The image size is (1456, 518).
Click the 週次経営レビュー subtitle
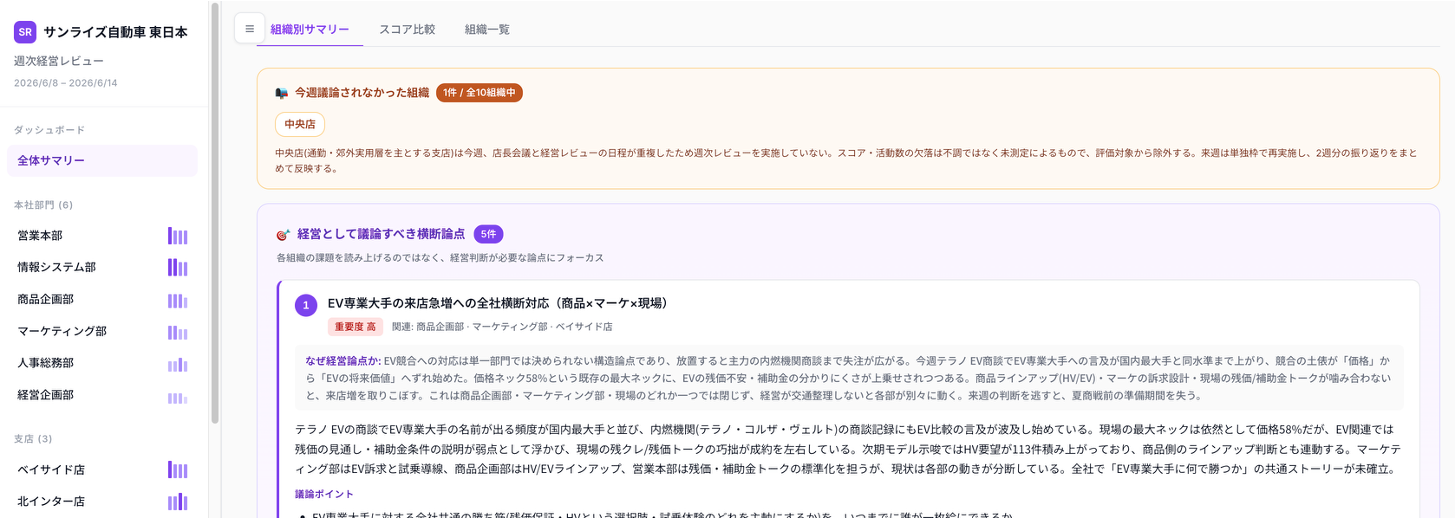pyautogui.click(x=59, y=62)
